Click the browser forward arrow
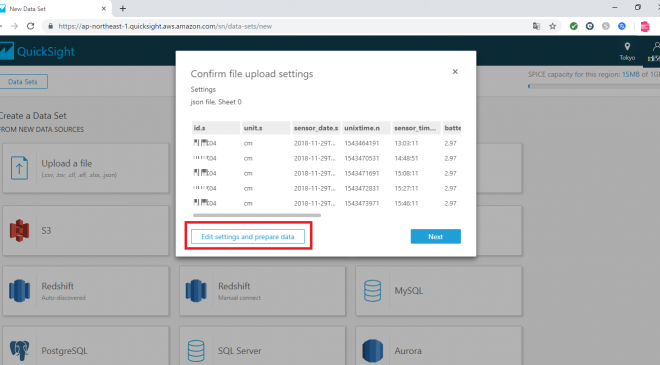This screenshot has width=660, height=365. [x=15, y=26]
